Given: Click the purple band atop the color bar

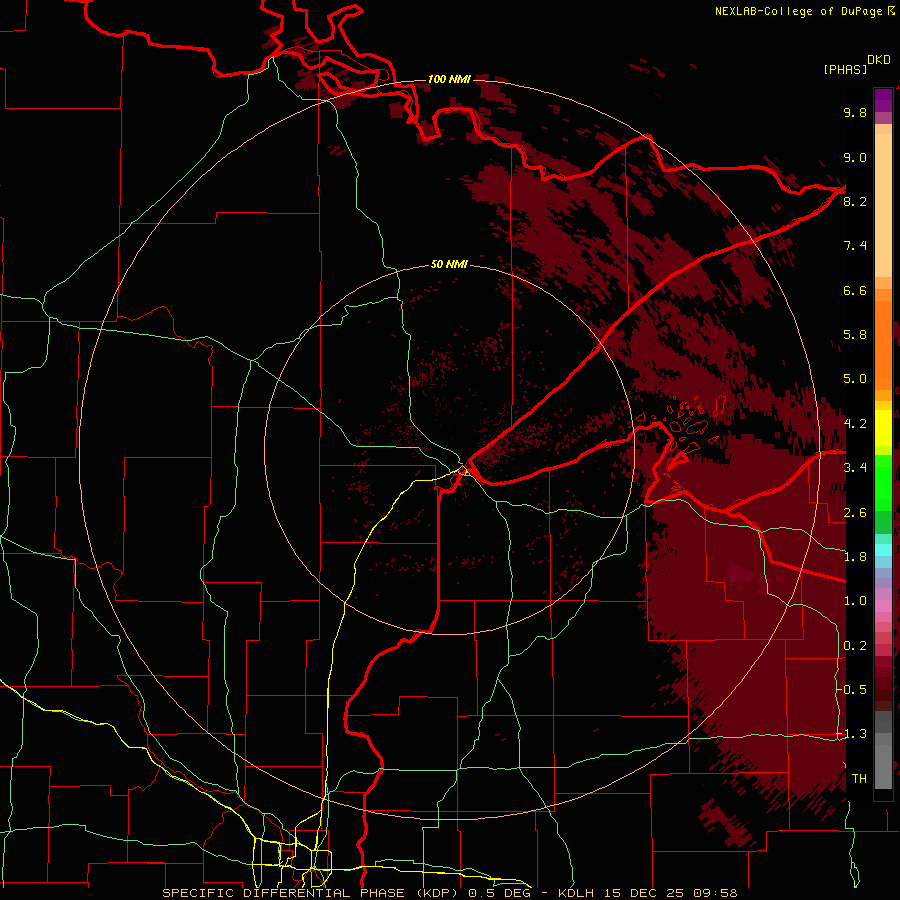Looking at the screenshot, I should [883, 100].
